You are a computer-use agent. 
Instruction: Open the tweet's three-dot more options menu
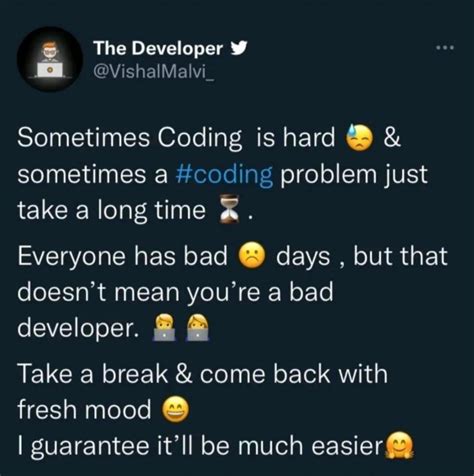(445, 48)
